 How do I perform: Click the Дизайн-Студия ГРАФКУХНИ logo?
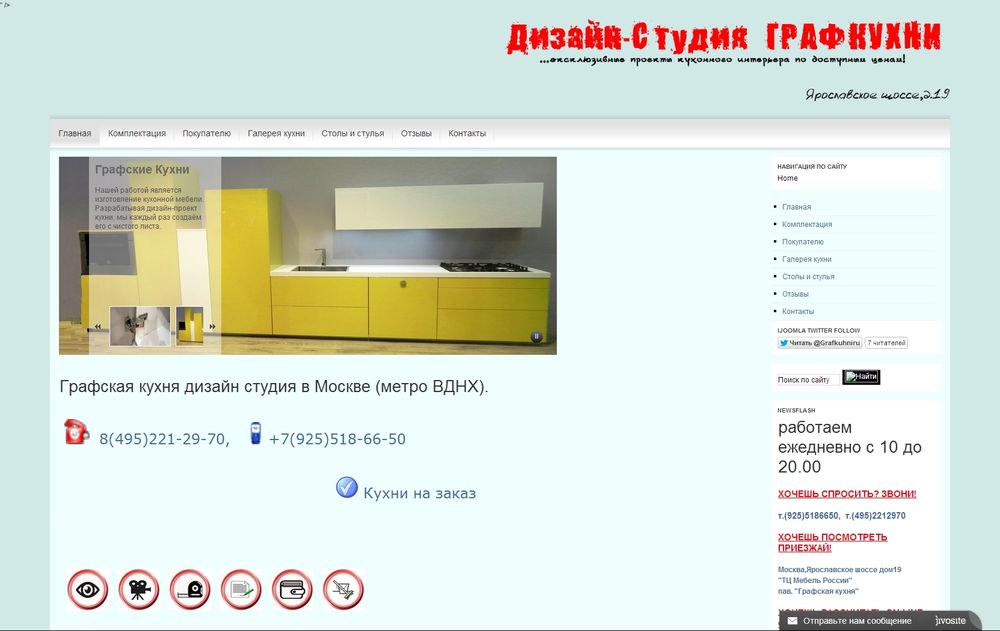724,38
